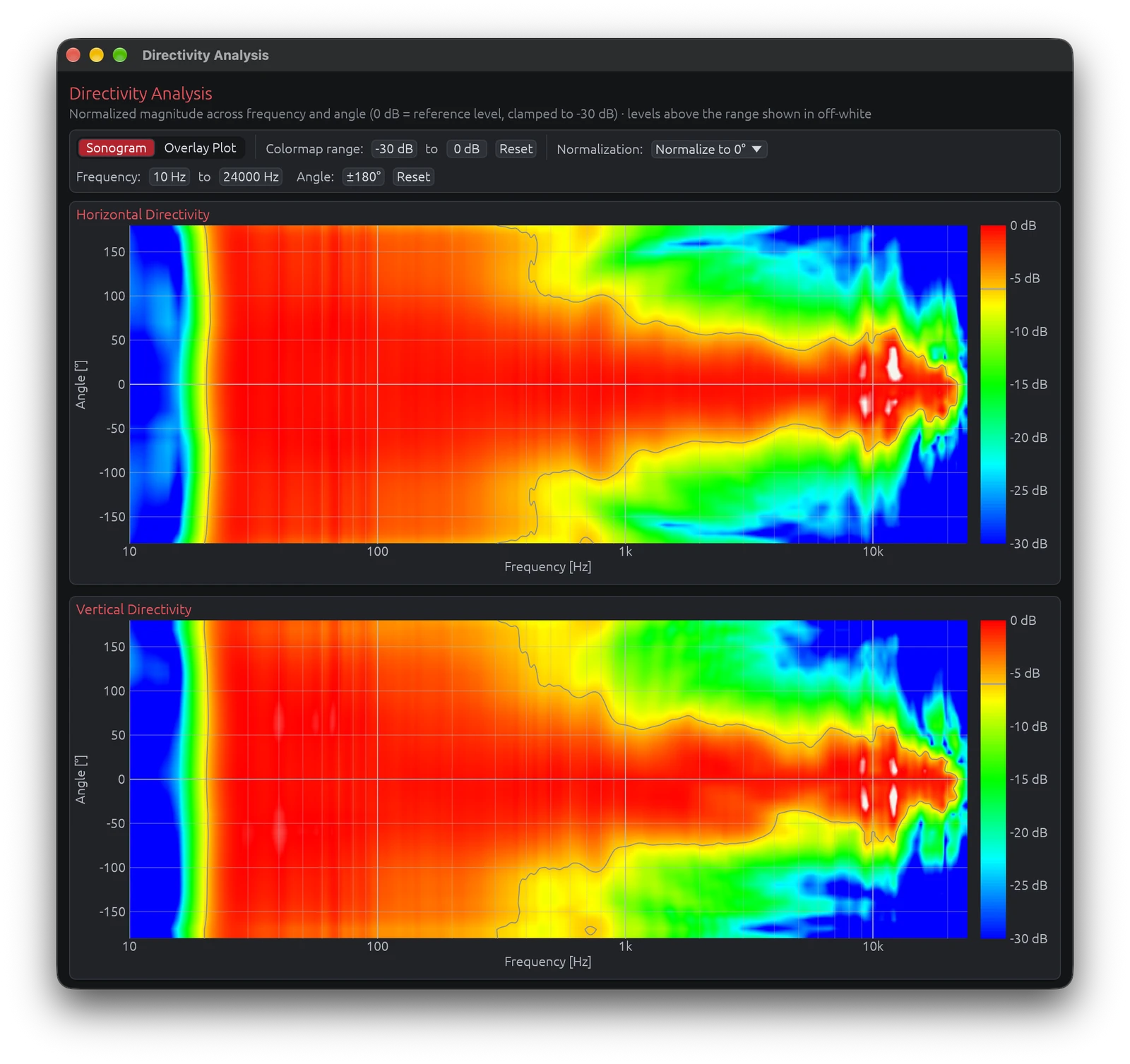1130x1064 pixels.
Task: Minimize the Directivity Analysis window
Action: [x=97, y=55]
